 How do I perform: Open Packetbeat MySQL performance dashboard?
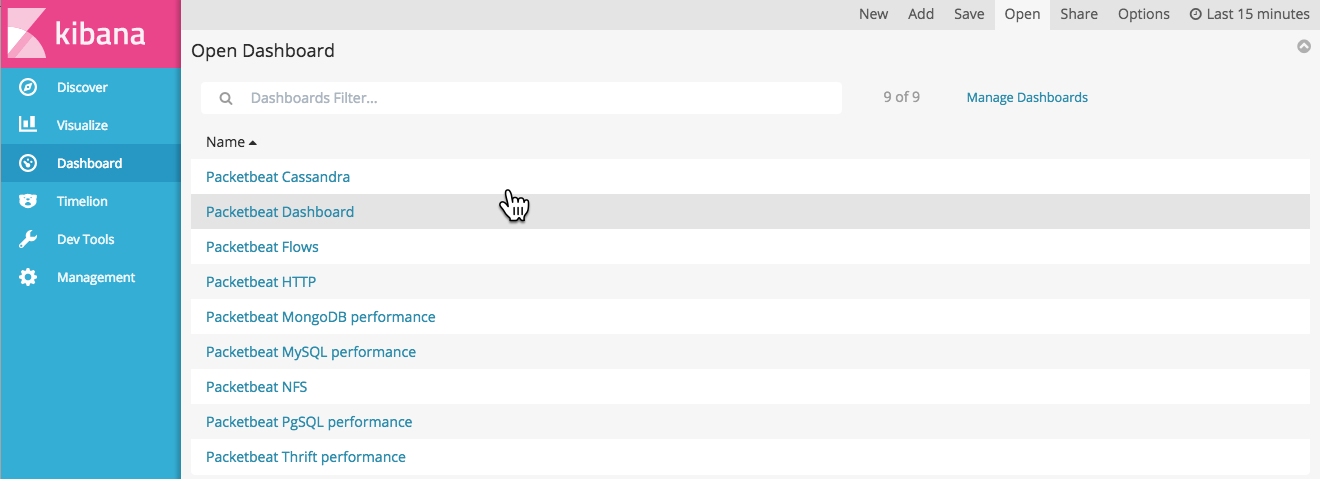pos(311,352)
